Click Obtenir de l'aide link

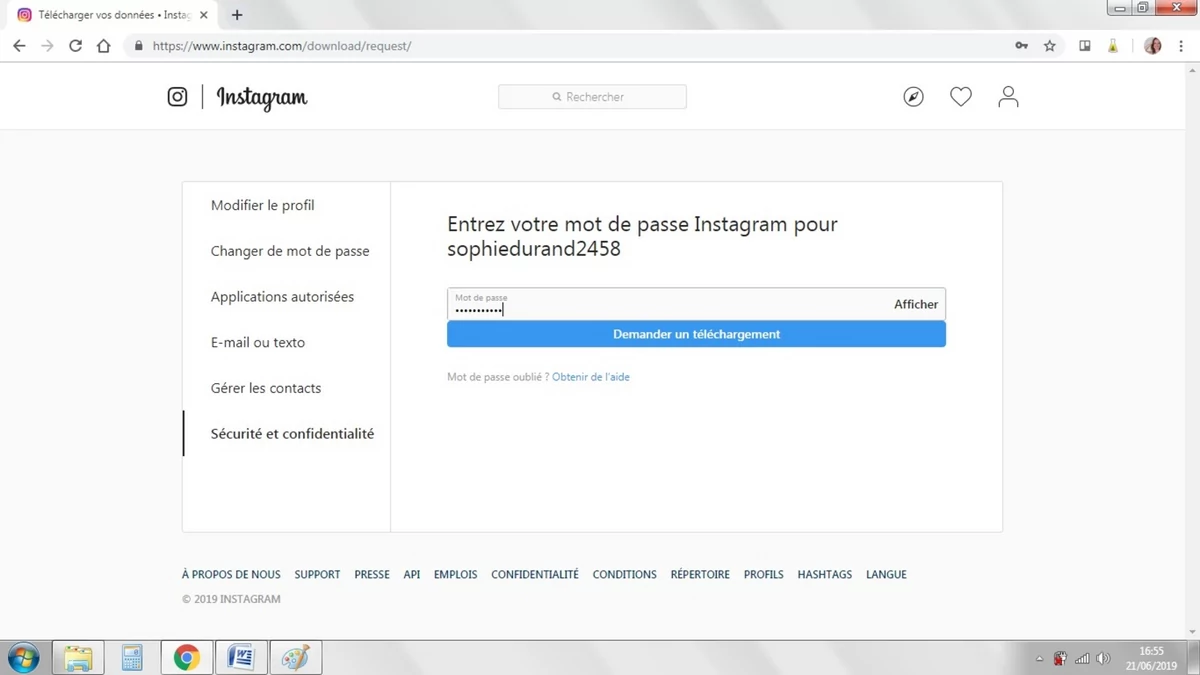tap(591, 377)
